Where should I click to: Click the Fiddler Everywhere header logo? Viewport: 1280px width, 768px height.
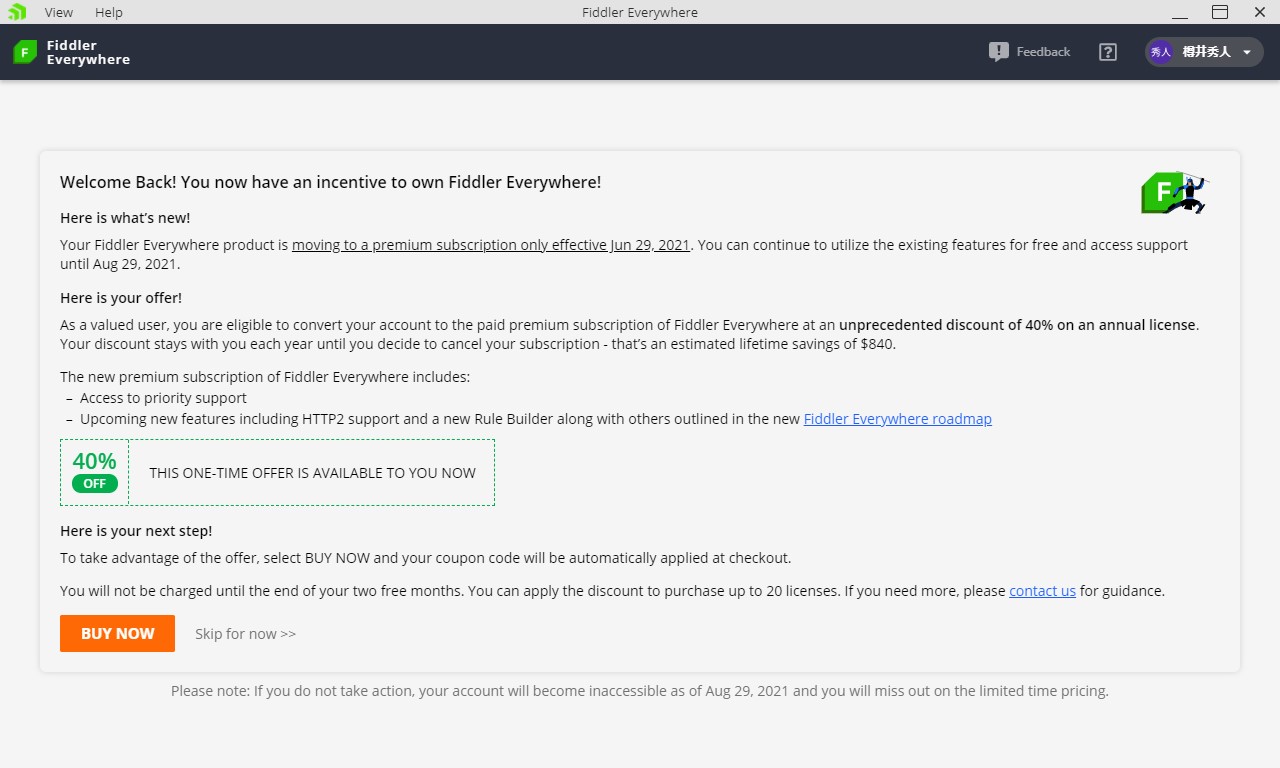coord(71,52)
